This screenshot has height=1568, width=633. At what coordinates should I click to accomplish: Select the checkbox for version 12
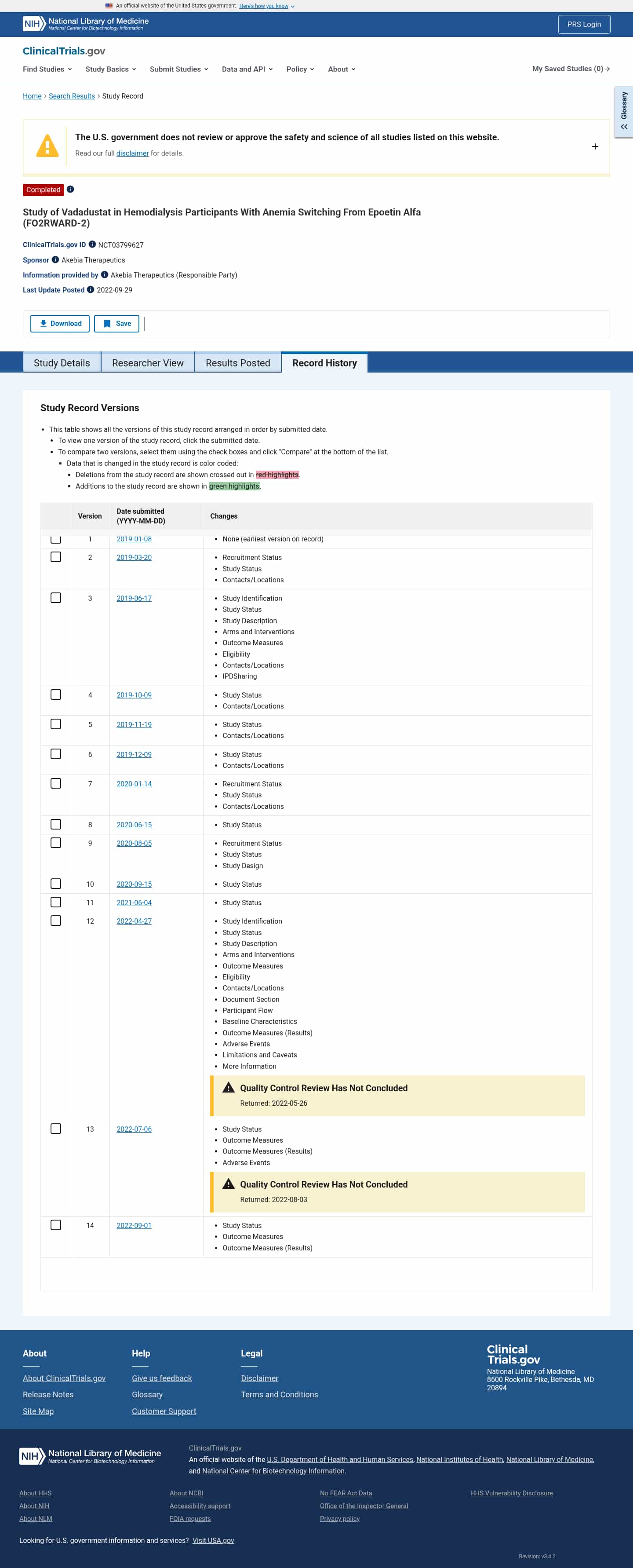coord(56,920)
